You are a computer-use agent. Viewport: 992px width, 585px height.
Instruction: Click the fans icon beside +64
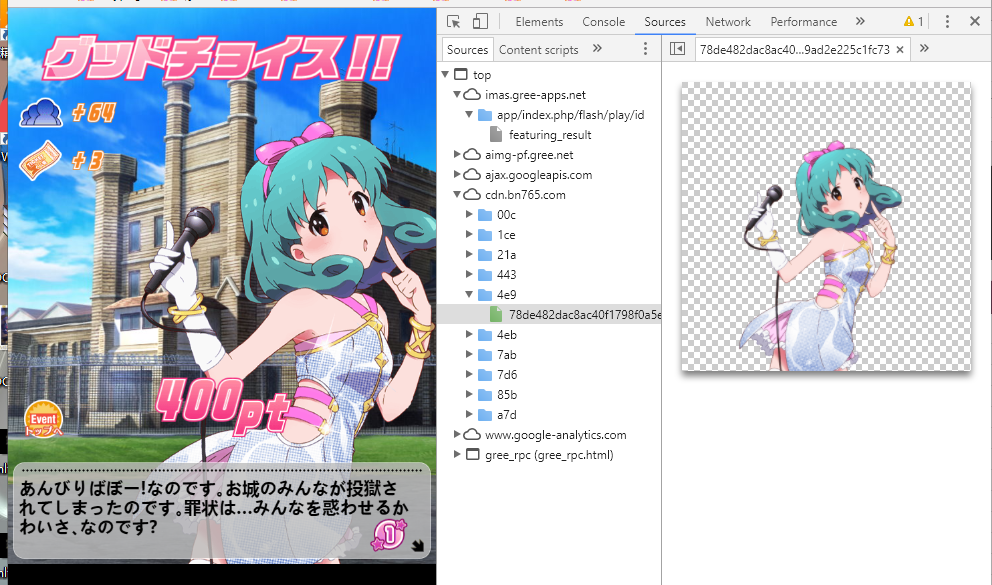tap(41, 113)
